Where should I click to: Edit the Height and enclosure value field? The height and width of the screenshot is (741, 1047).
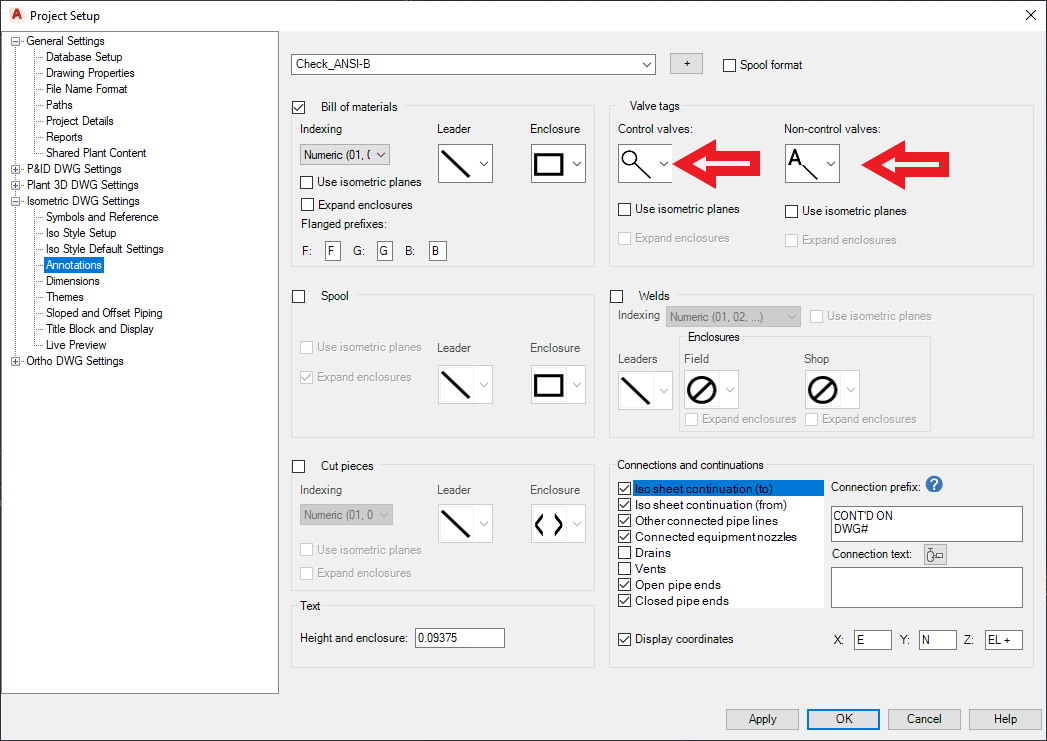point(459,637)
